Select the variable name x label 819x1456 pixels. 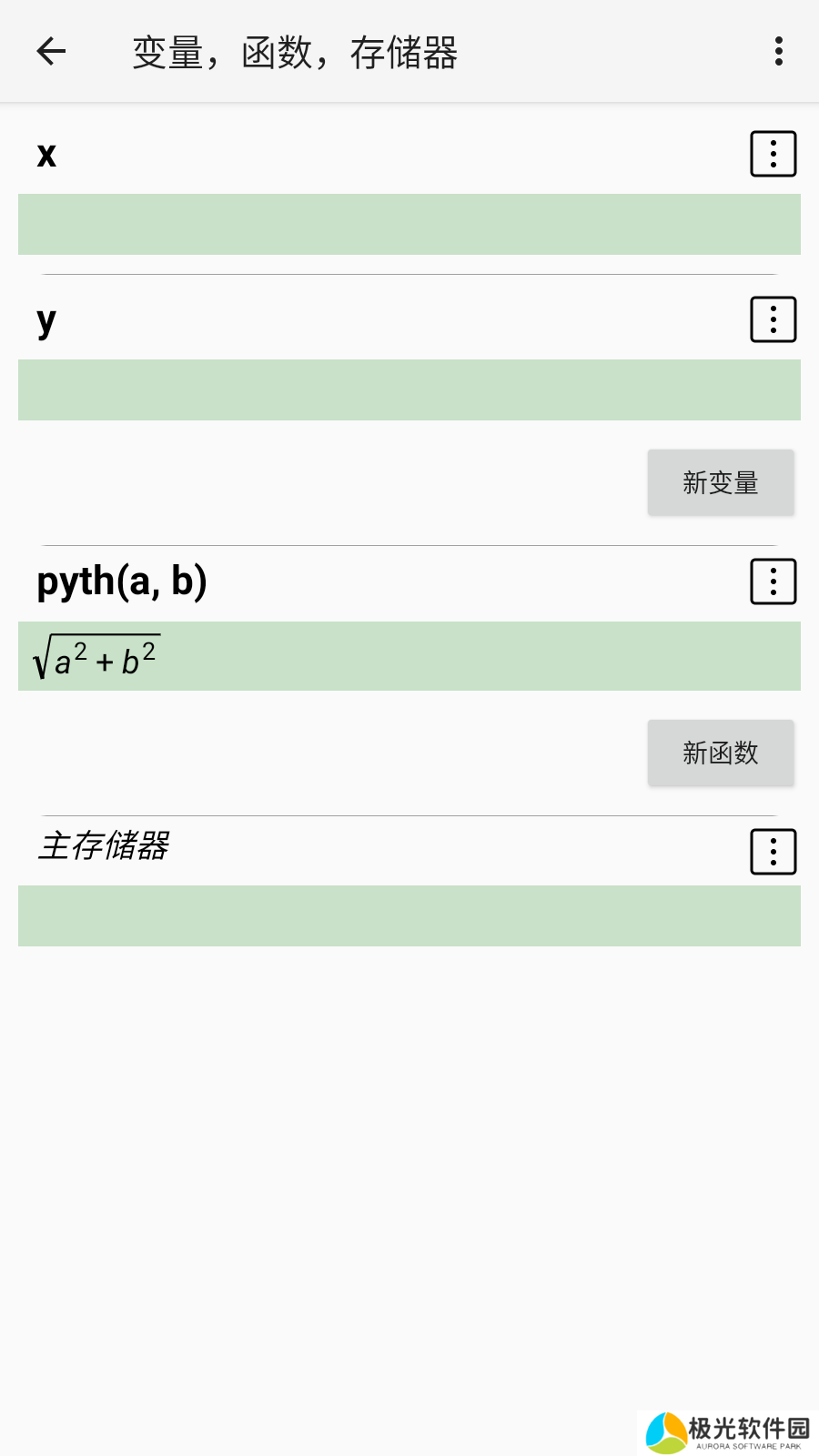click(x=47, y=154)
